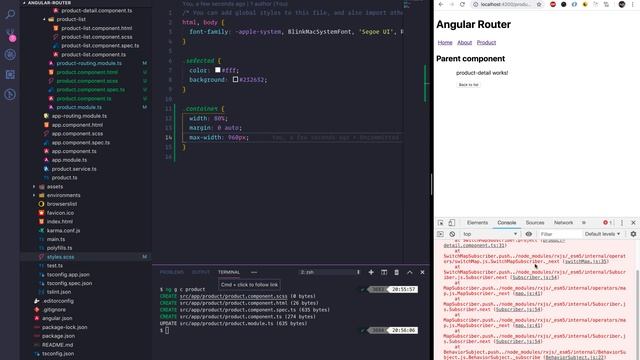The width and height of the screenshot is (640, 360).
Task: Select styles.scss in the explorer
Action: point(60,257)
